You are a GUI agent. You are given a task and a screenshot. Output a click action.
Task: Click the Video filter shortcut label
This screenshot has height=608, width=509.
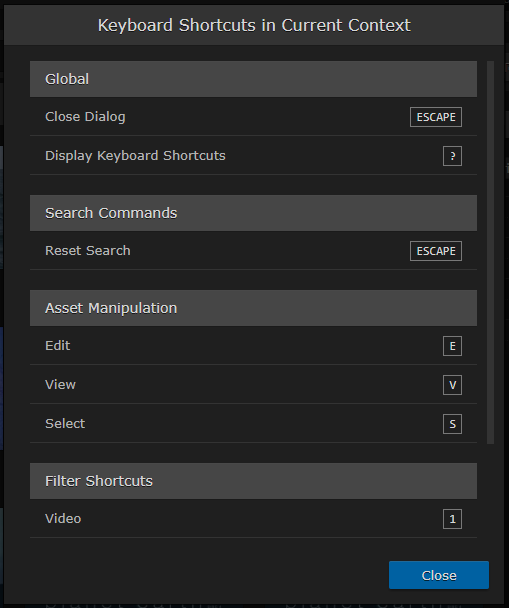[x=63, y=518]
